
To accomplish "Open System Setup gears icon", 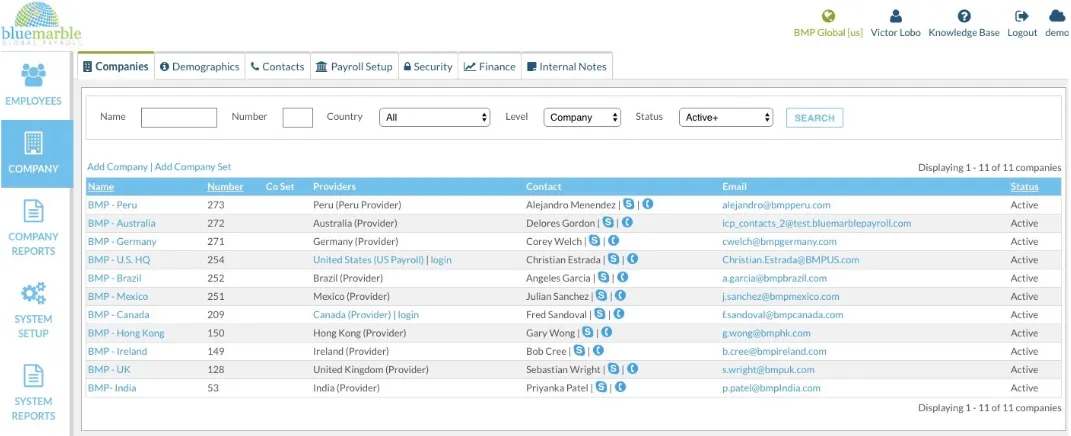I will click(33, 293).
